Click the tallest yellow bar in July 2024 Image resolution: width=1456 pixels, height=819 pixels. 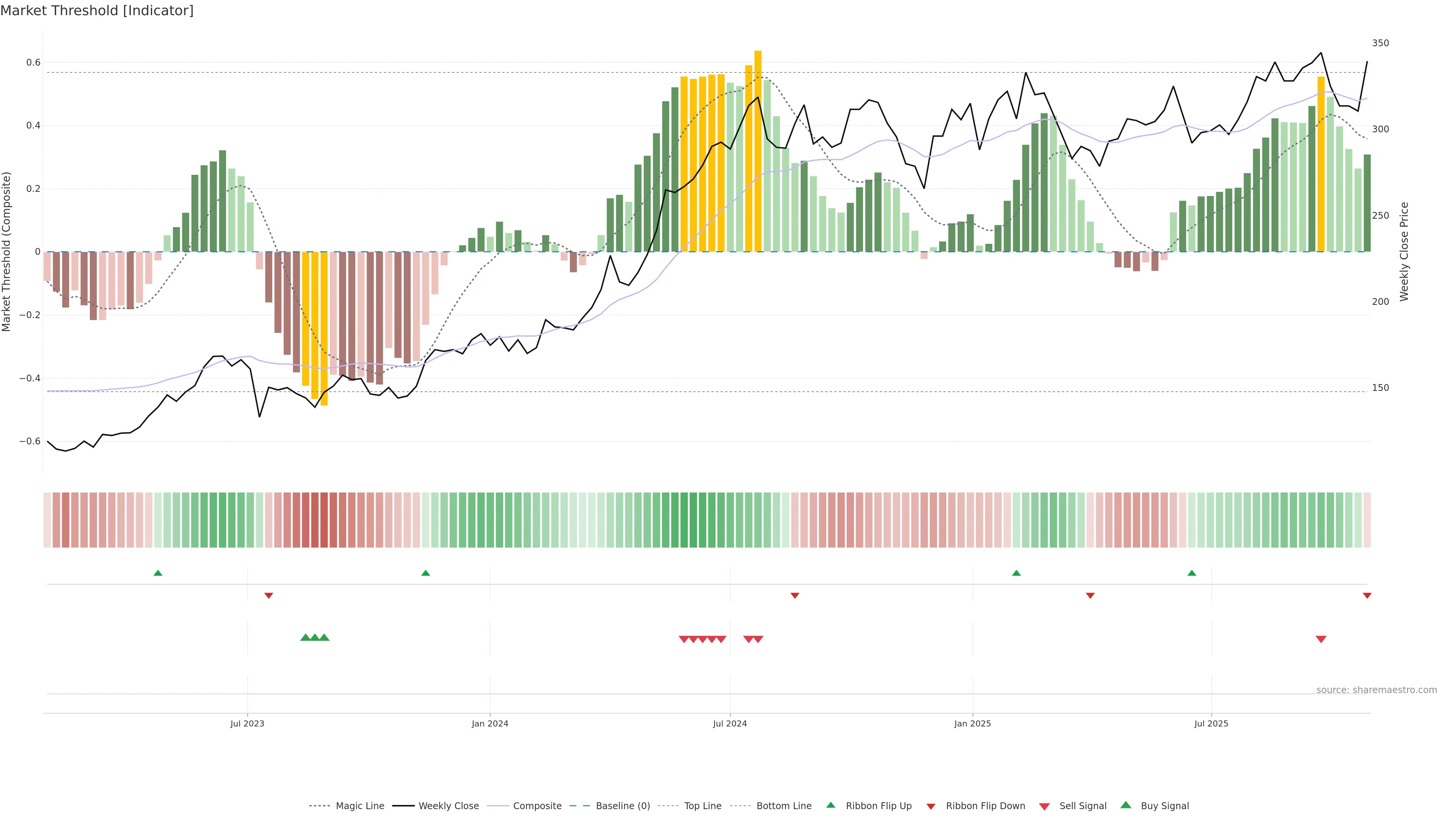(x=758, y=151)
